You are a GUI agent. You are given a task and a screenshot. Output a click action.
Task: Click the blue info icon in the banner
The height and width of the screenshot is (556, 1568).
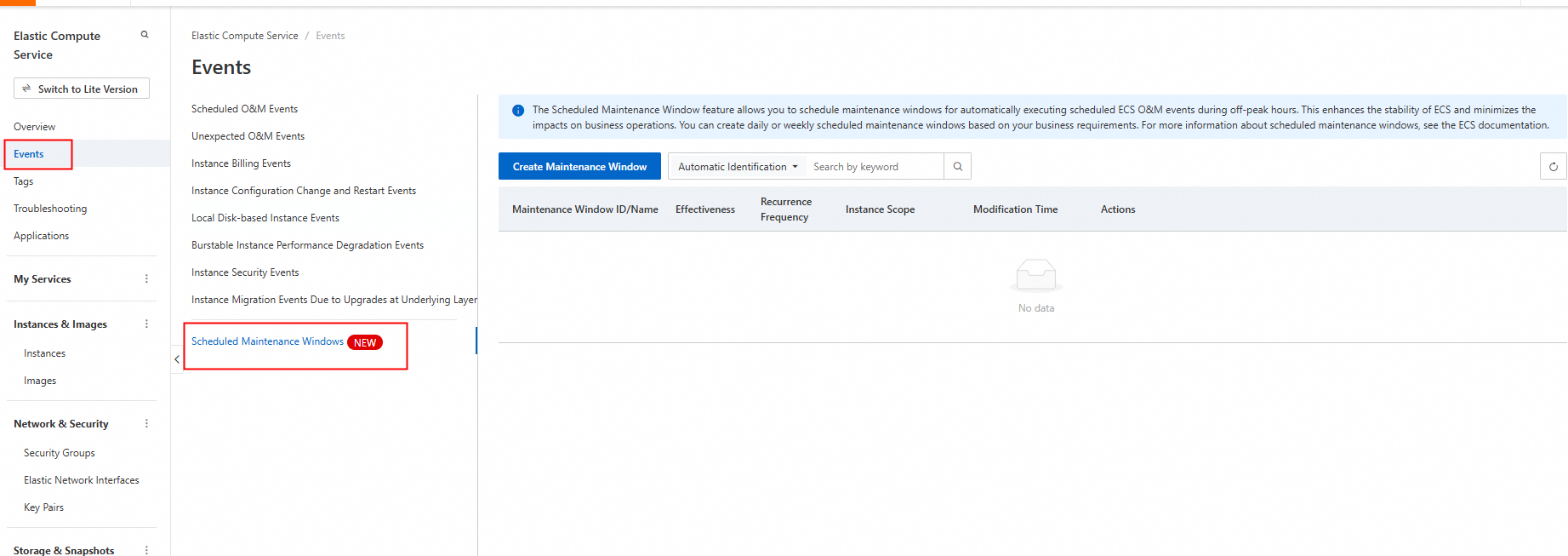(518, 111)
